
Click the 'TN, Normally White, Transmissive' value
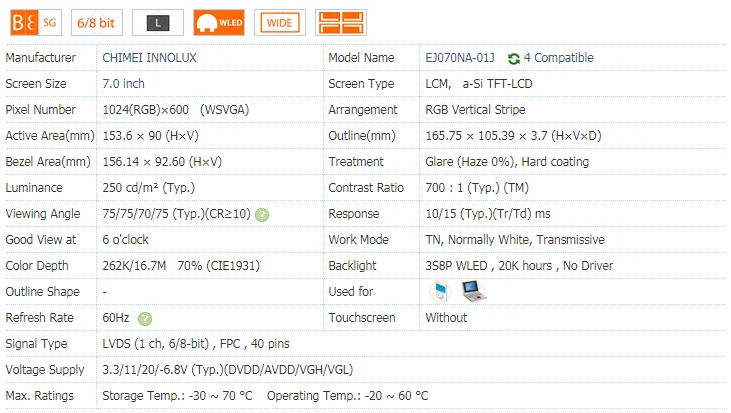point(515,240)
